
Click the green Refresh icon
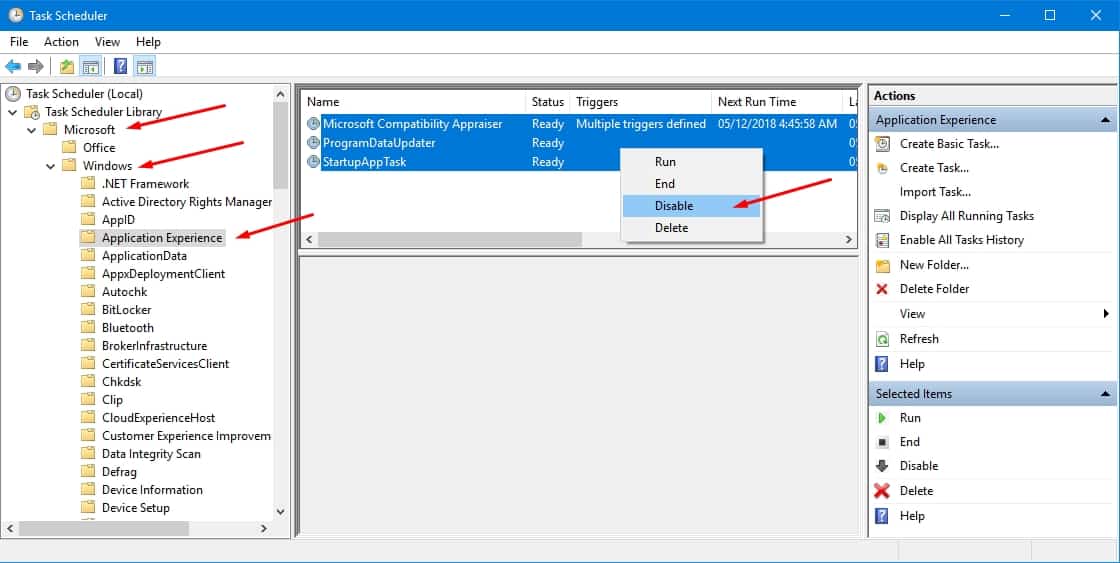pos(883,339)
